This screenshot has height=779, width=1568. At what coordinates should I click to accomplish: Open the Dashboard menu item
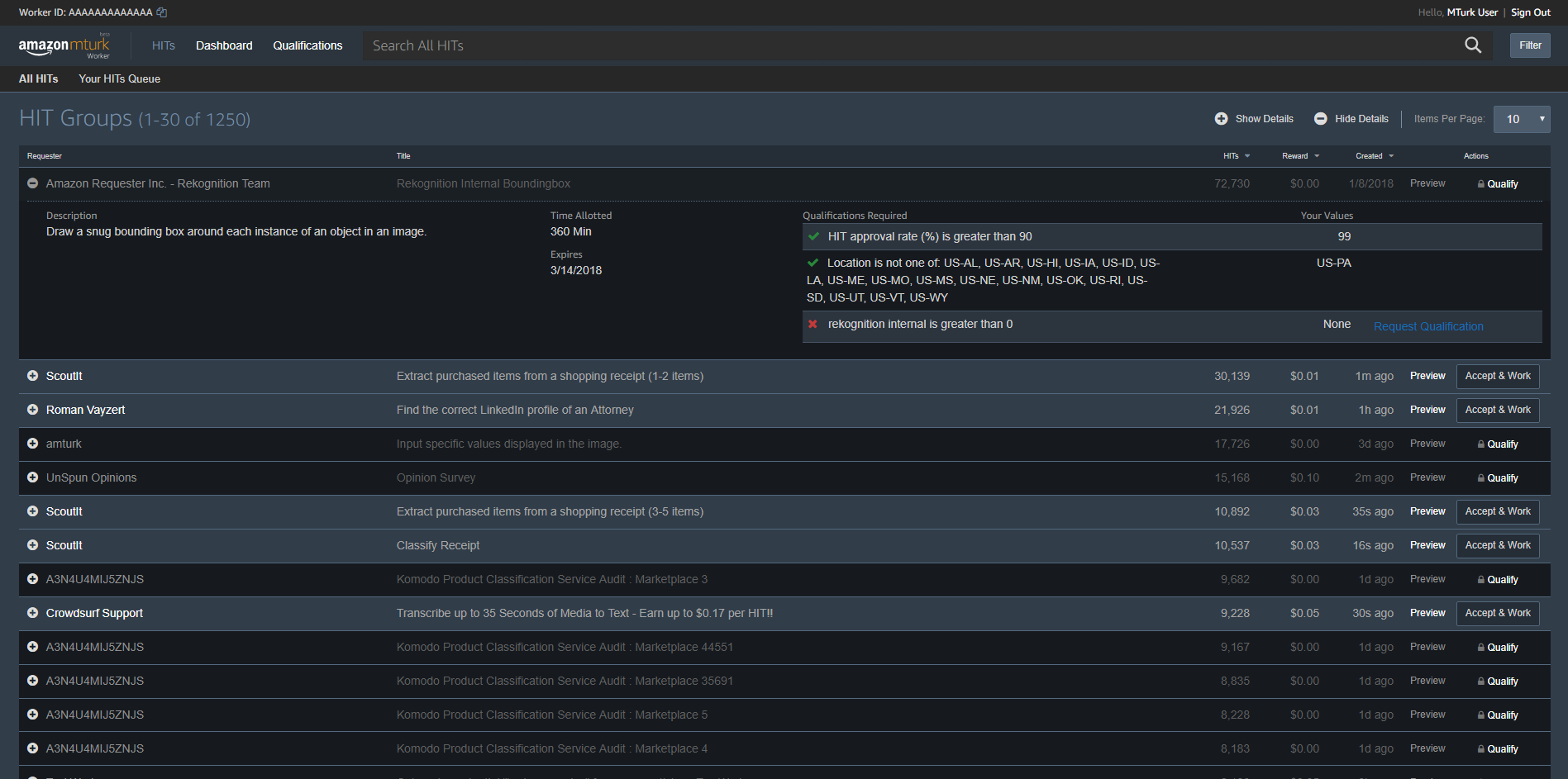tap(223, 45)
